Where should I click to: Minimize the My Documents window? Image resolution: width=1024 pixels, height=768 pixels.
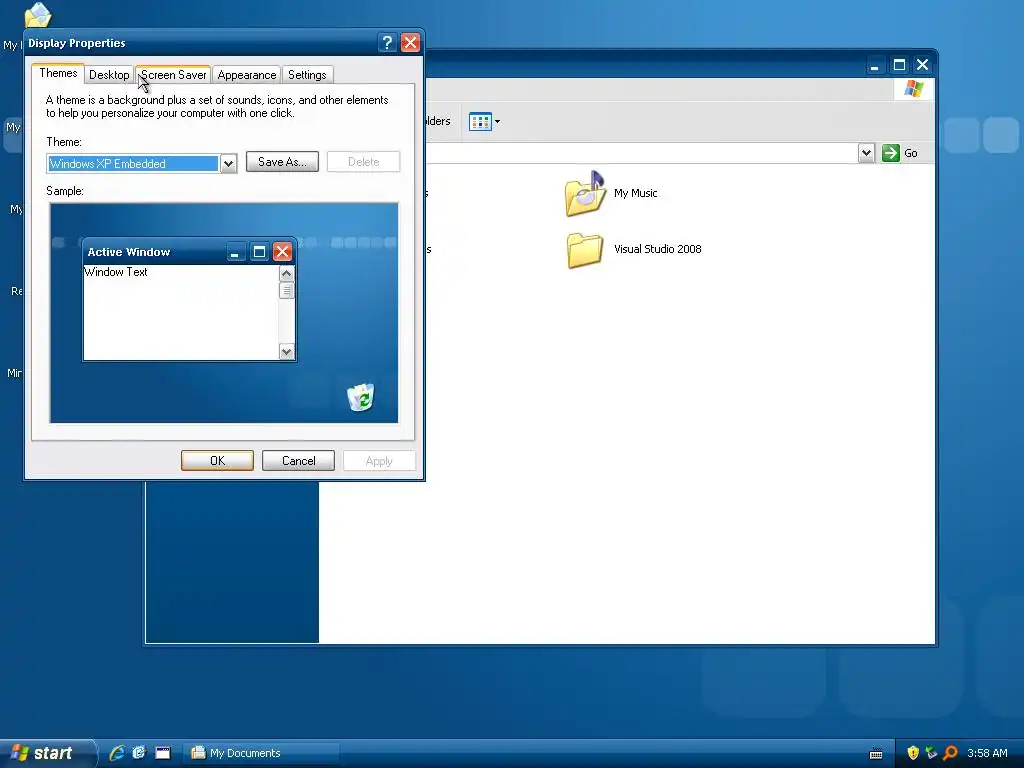pyautogui.click(x=874, y=65)
